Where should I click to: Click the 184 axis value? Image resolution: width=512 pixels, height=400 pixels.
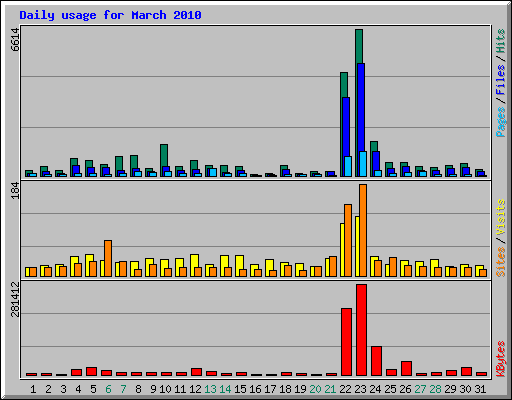point(15,191)
